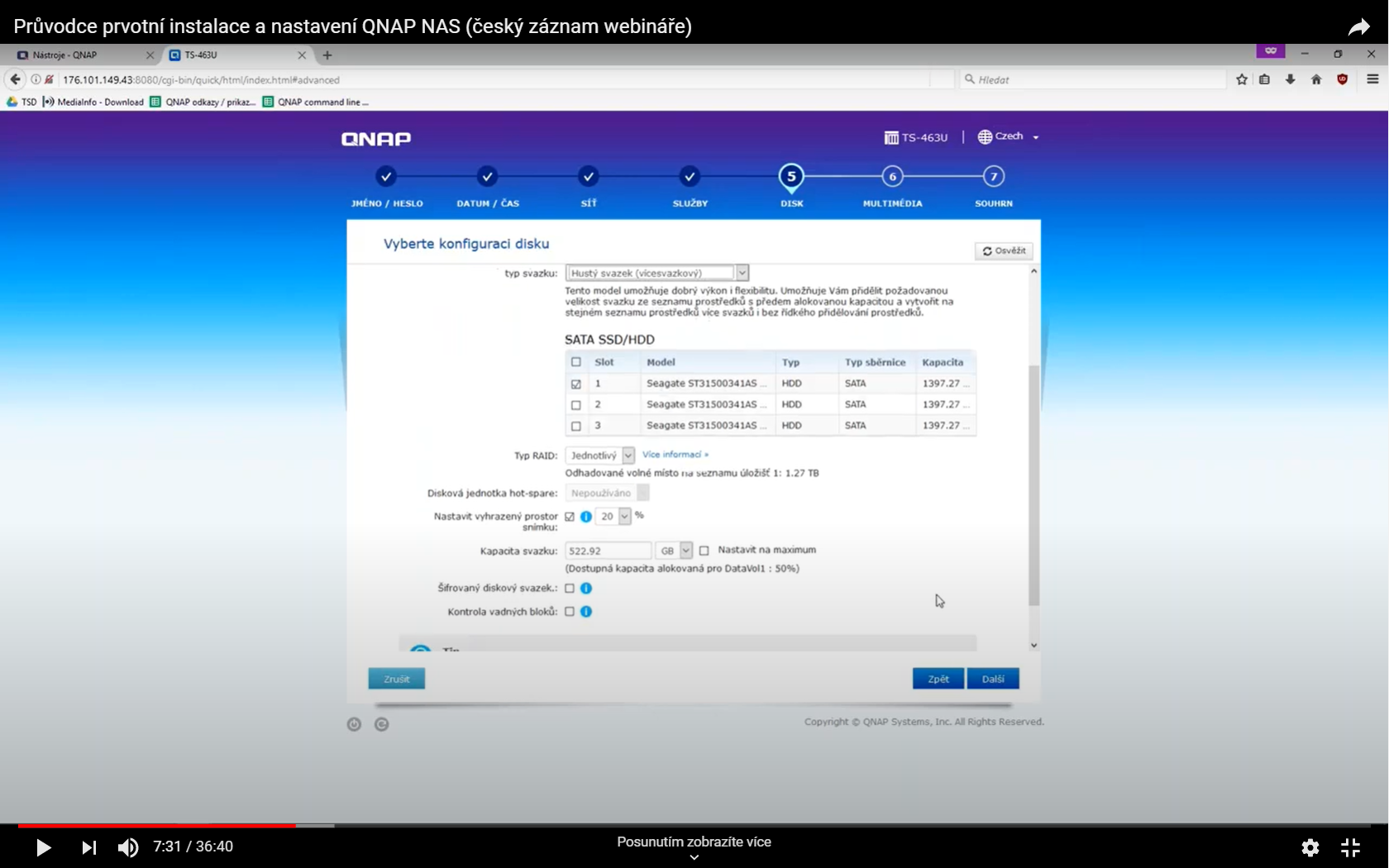Open the Více informací link
Screen dimensions: 1389x868
tap(675, 455)
